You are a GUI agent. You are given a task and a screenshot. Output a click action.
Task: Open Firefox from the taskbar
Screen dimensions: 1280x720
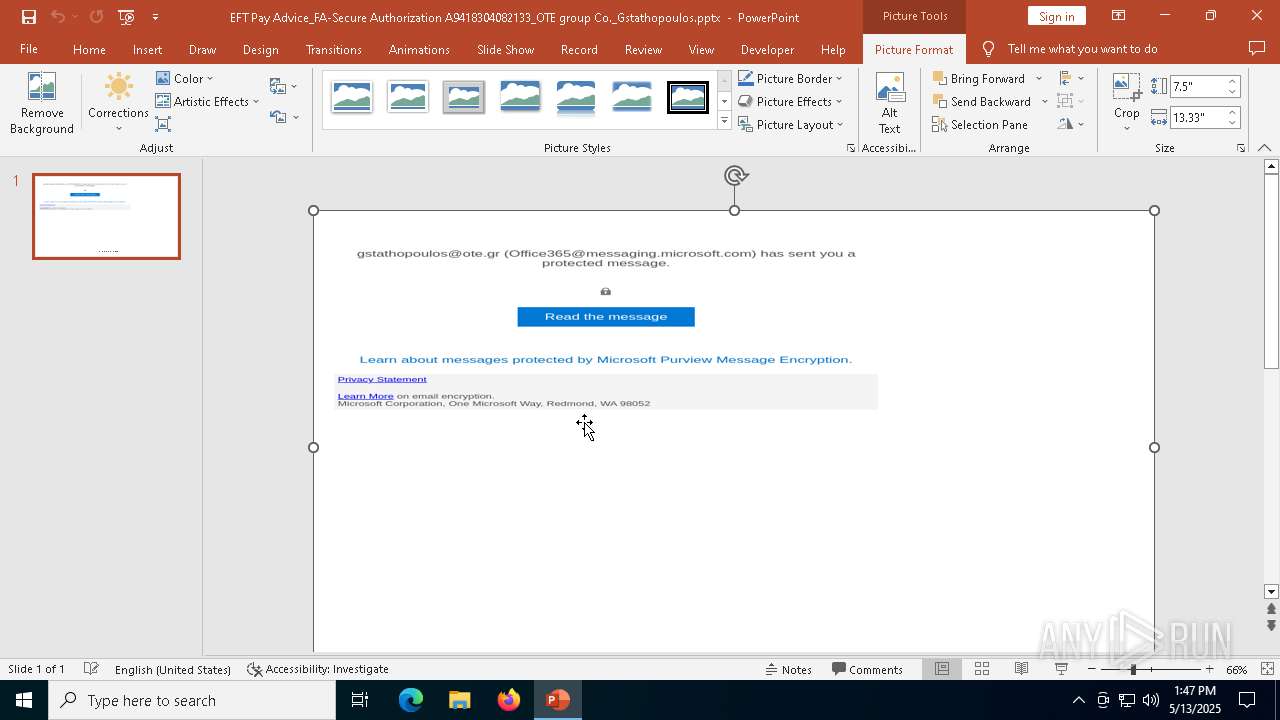point(509,700)
